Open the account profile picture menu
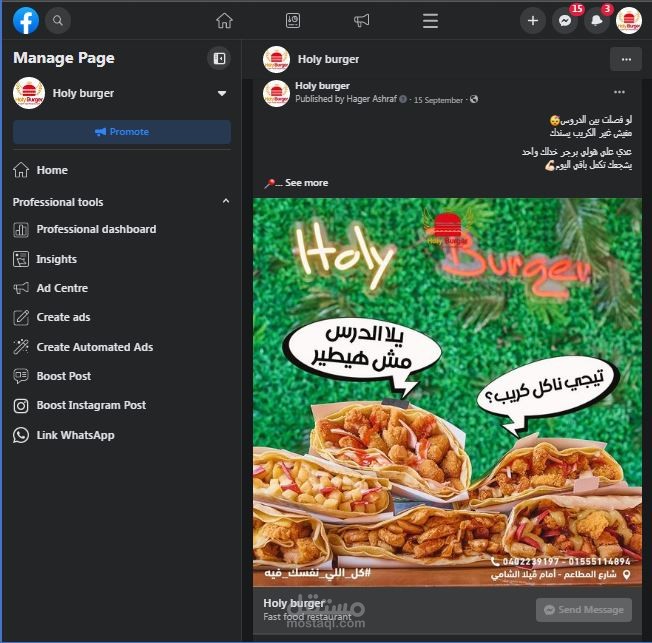The image size is (652, 643). [x=629, y=20]
